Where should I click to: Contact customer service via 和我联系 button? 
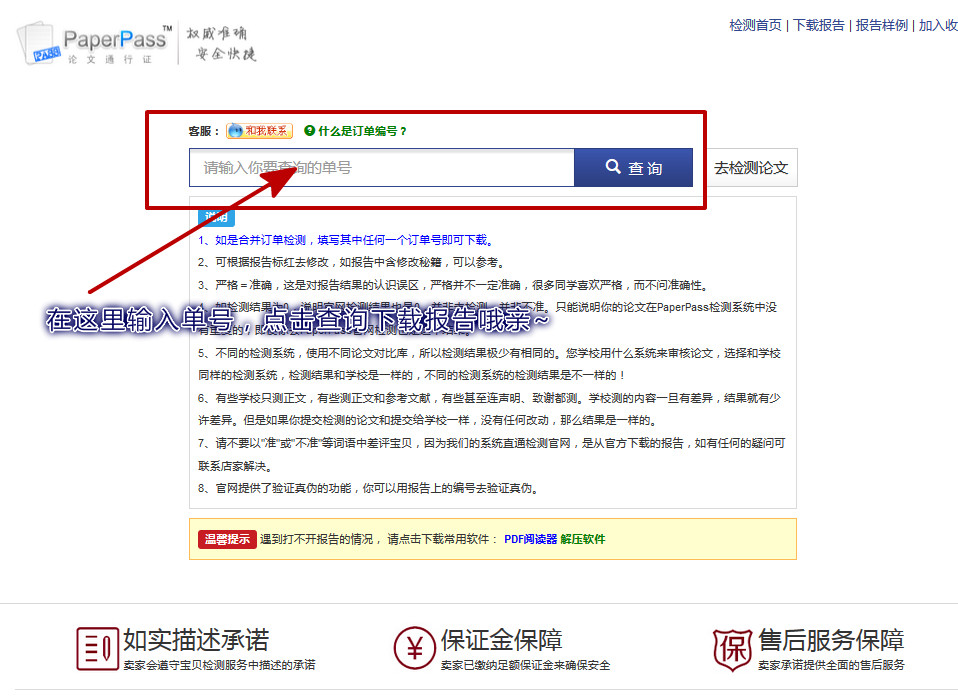tap(259, 131)
